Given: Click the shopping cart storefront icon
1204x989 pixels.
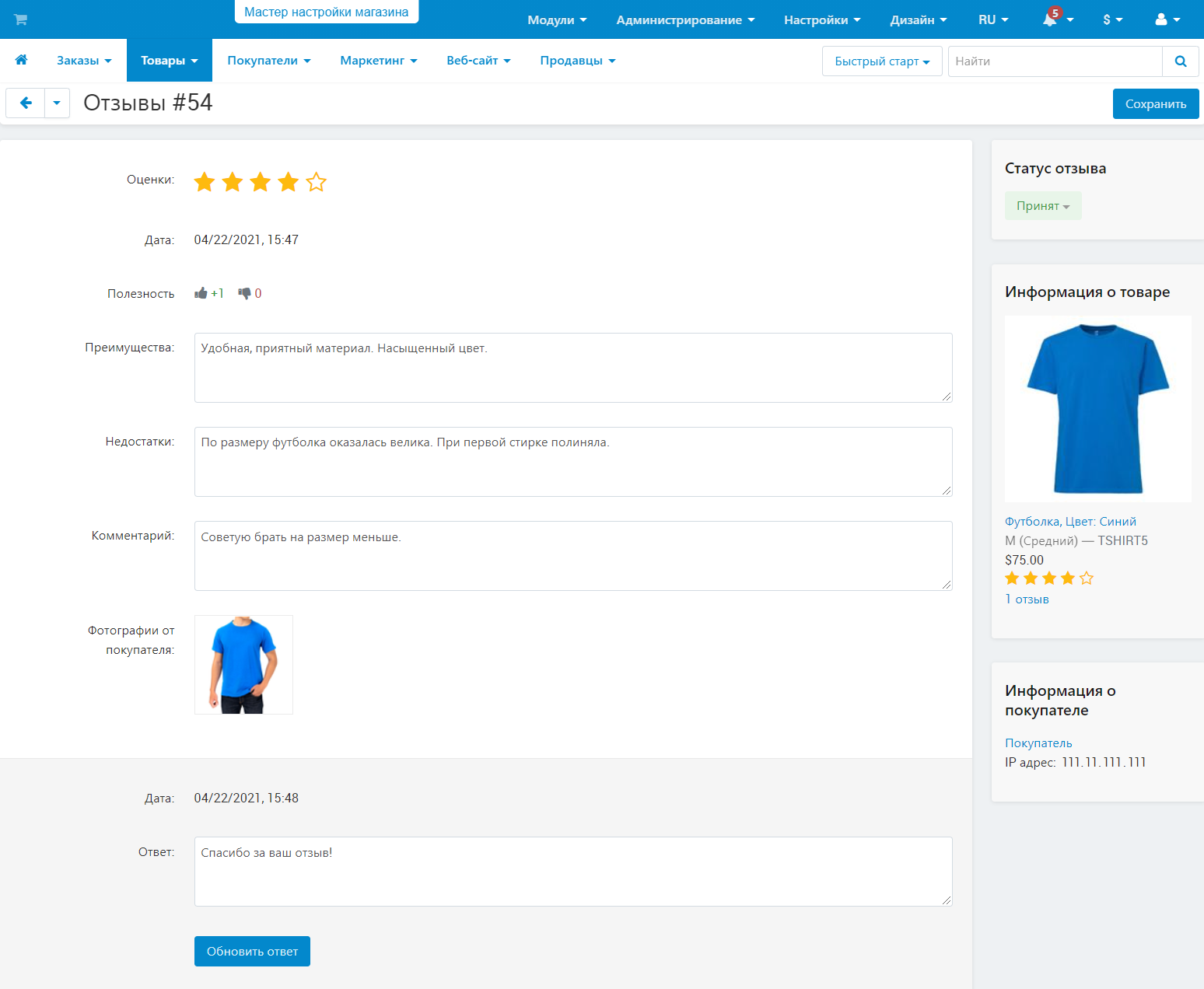Looking at the screenshot, I should tap(20, 19).
